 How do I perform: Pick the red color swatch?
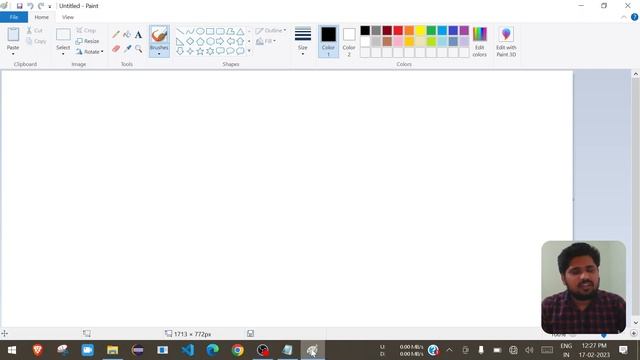(x=398, y=31)
